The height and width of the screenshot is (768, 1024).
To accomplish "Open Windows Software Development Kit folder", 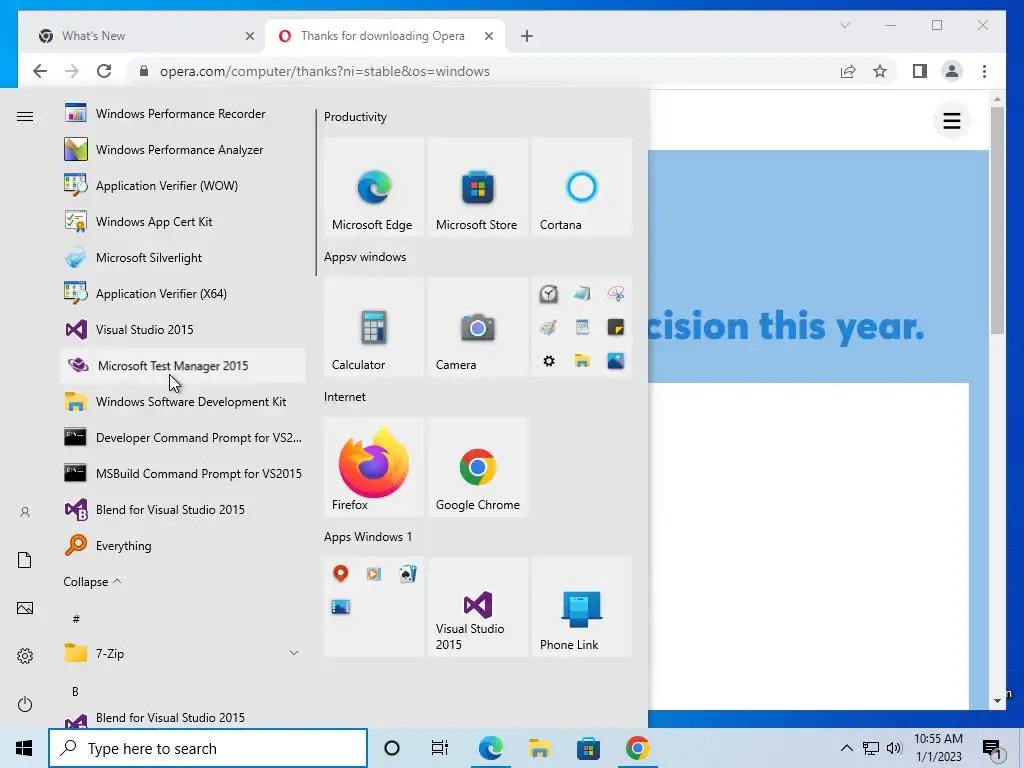I will tap(183, 401).
